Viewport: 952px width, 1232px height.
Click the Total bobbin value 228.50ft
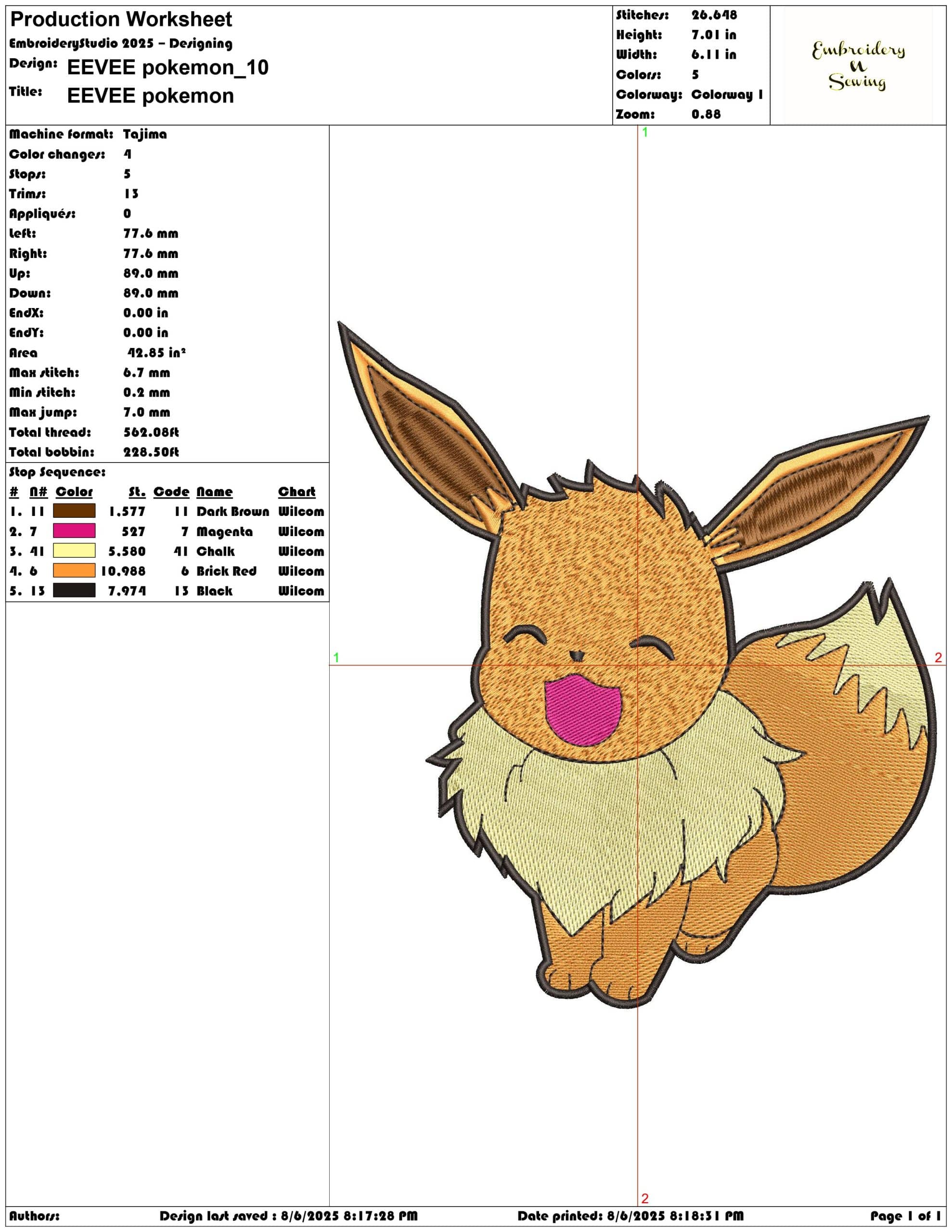click(151, 452)
